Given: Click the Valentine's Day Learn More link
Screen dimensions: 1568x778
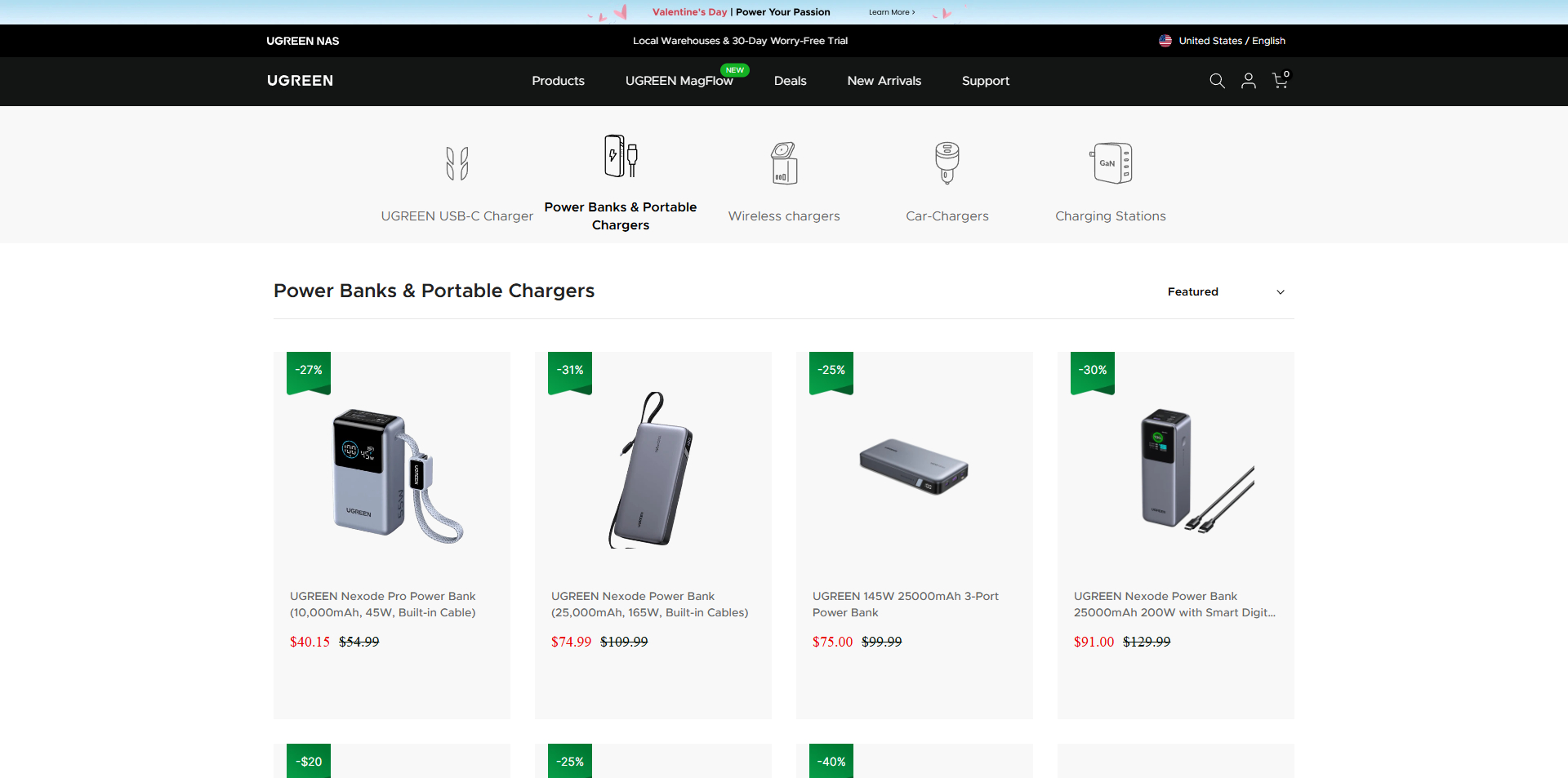Looking at the screenshot, I should [x=892, y=11].
